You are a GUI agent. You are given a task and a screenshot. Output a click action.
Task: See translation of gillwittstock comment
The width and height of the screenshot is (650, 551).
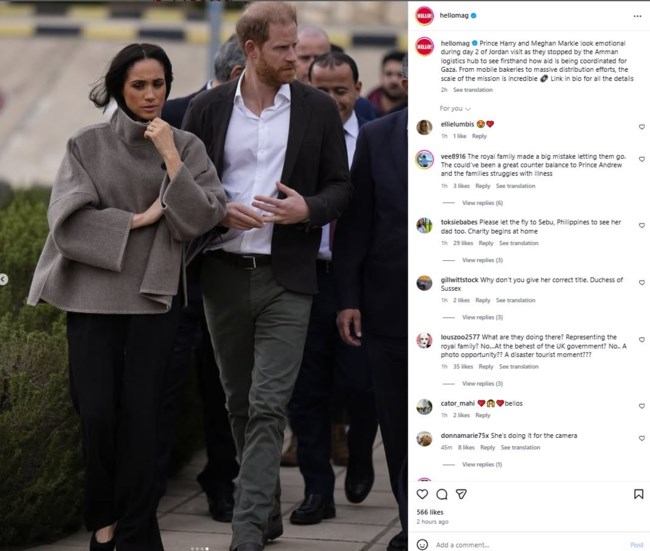(516, 300)
